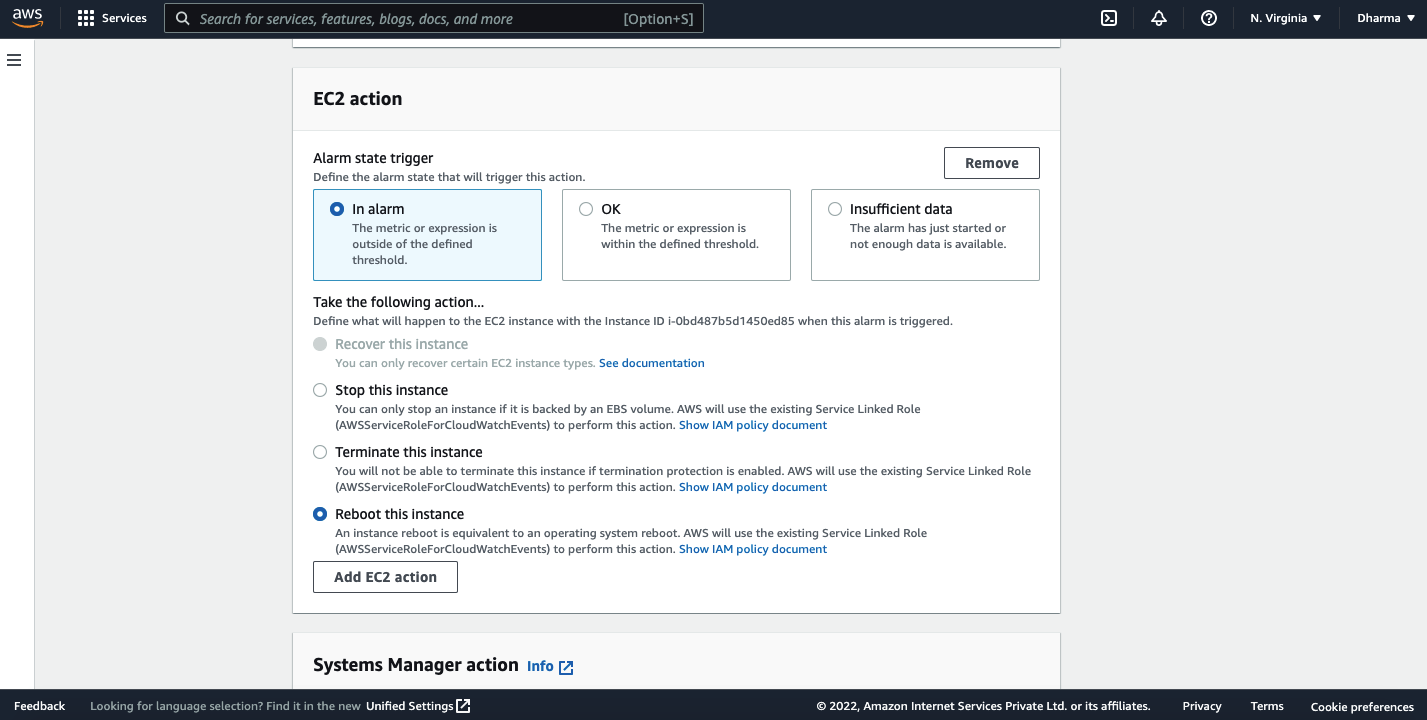Click Add EC2 action button
This screenshot has width=1427, height=720.
point(385,577)
